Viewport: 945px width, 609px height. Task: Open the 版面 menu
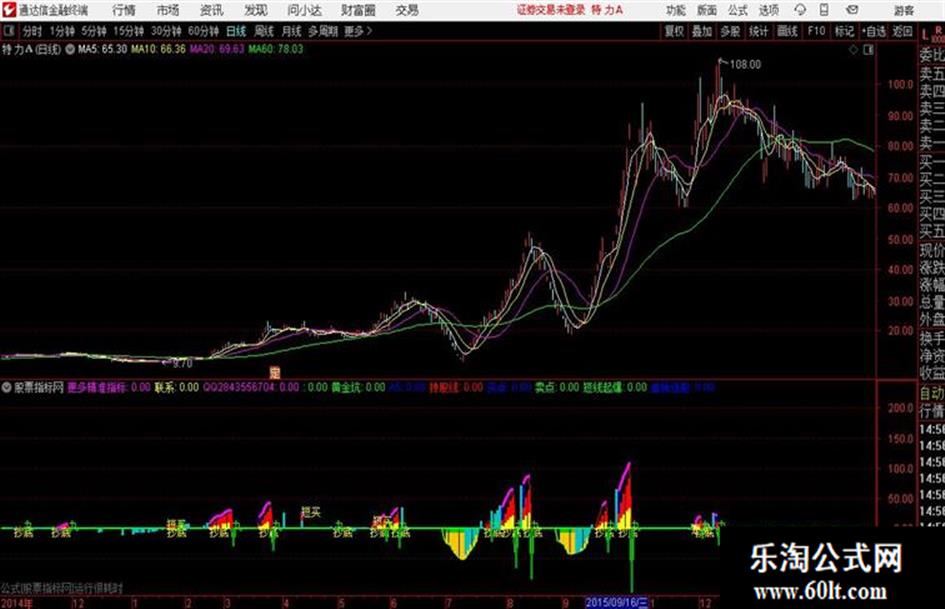(706, 10)
